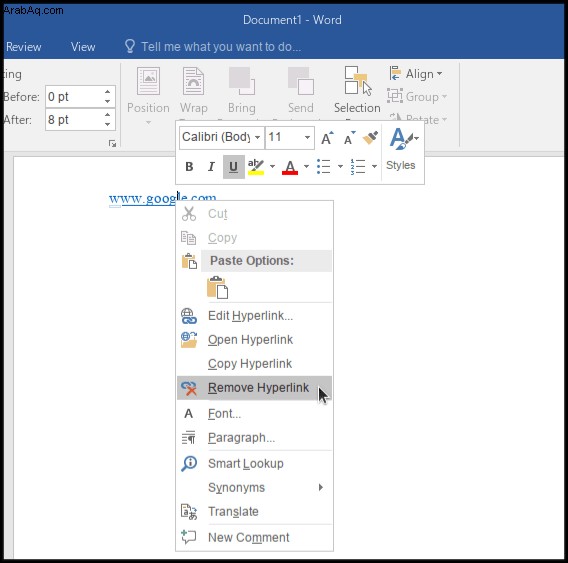This screenshot has width=568, height=563.
Task: Click the bullets list icon
Action: tap(323, 166)
